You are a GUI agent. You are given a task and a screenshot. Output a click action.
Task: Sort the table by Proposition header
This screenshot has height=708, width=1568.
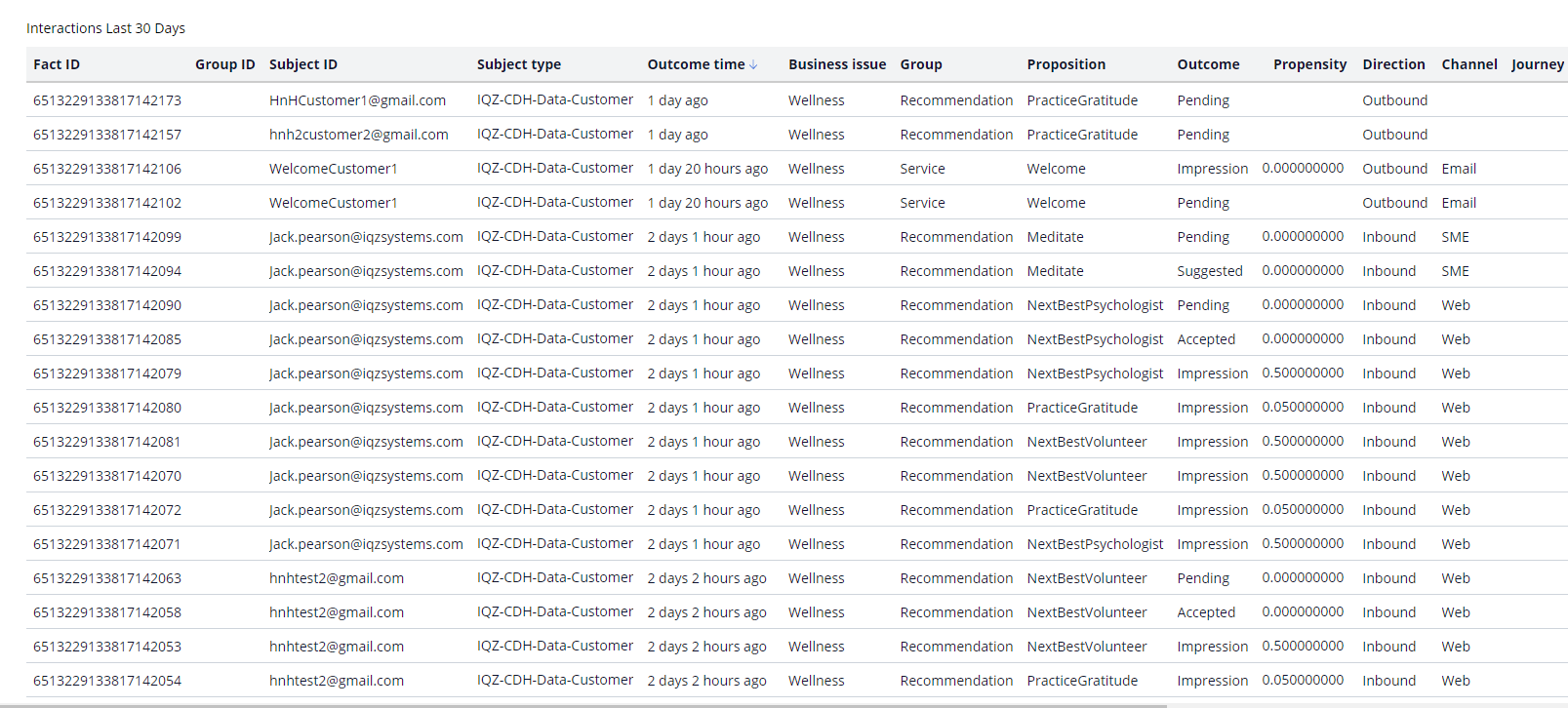1065,64
